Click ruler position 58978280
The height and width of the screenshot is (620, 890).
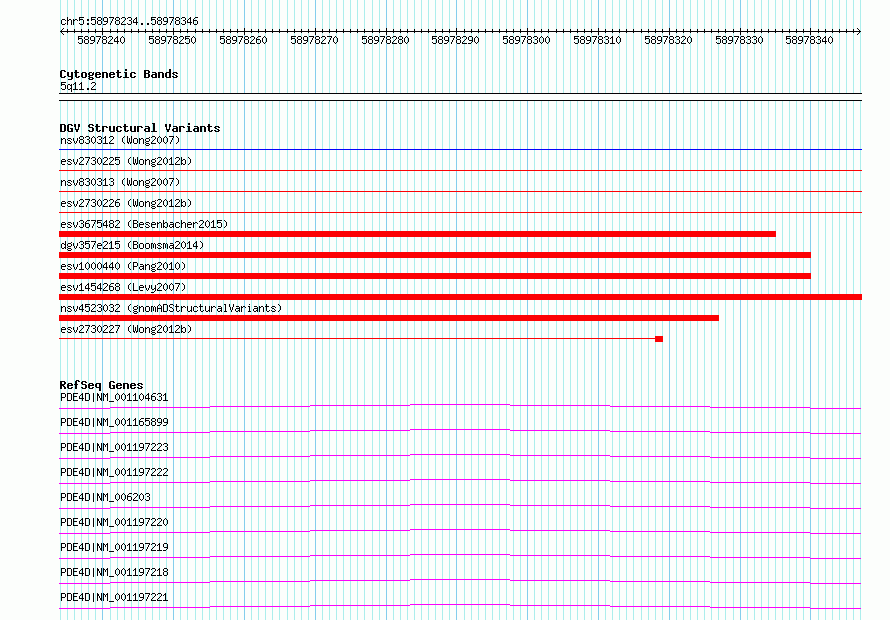click(385, 40)
